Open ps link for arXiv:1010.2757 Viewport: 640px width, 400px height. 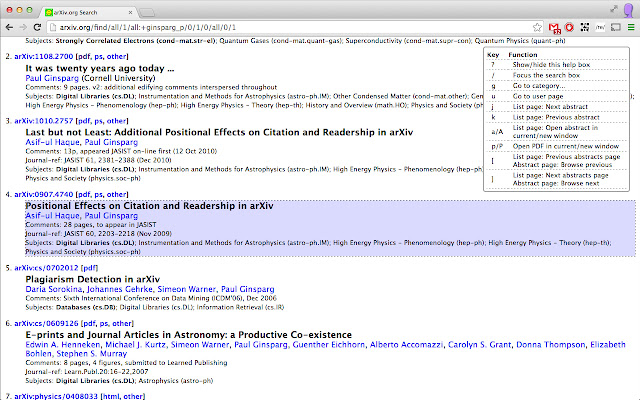[98, 121]
